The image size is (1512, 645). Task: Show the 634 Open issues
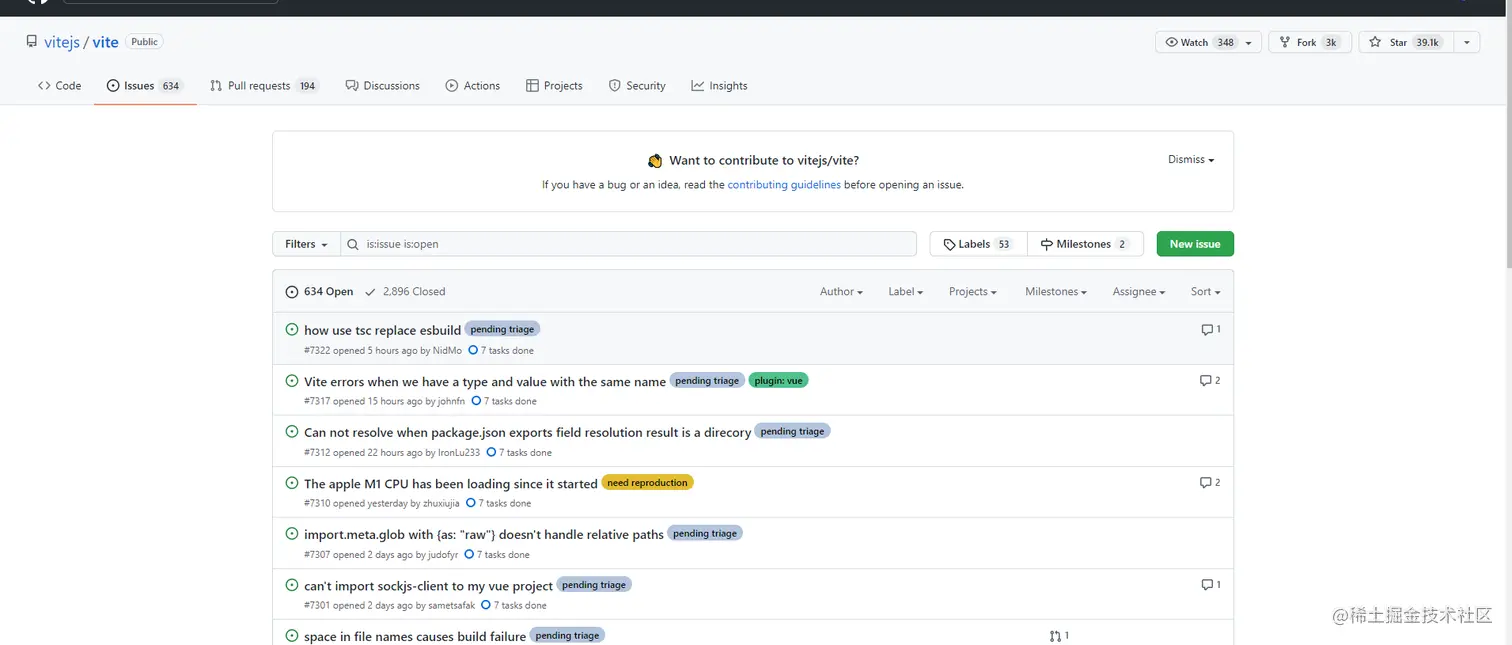pos(319,292)
